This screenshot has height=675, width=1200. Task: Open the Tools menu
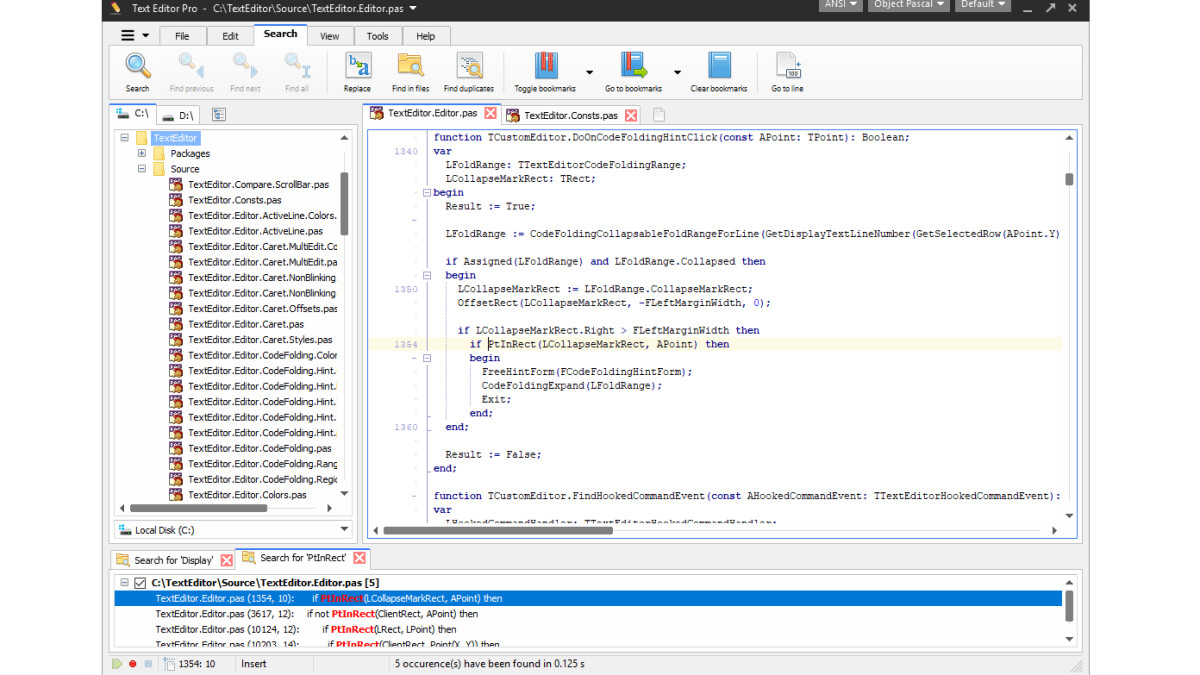pyautogui.click(x=377, y=35)
